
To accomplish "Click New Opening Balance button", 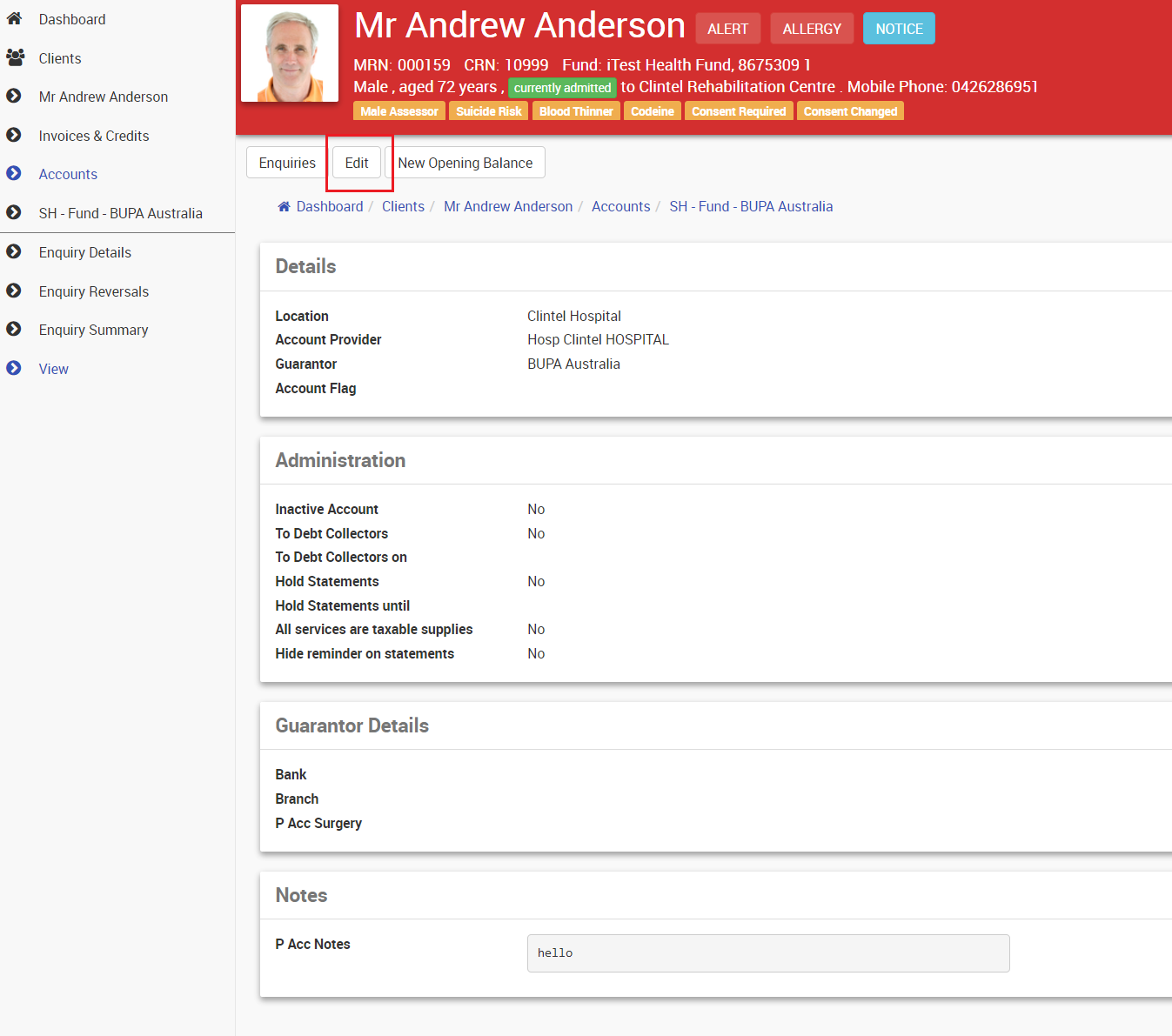I will 465,163.
